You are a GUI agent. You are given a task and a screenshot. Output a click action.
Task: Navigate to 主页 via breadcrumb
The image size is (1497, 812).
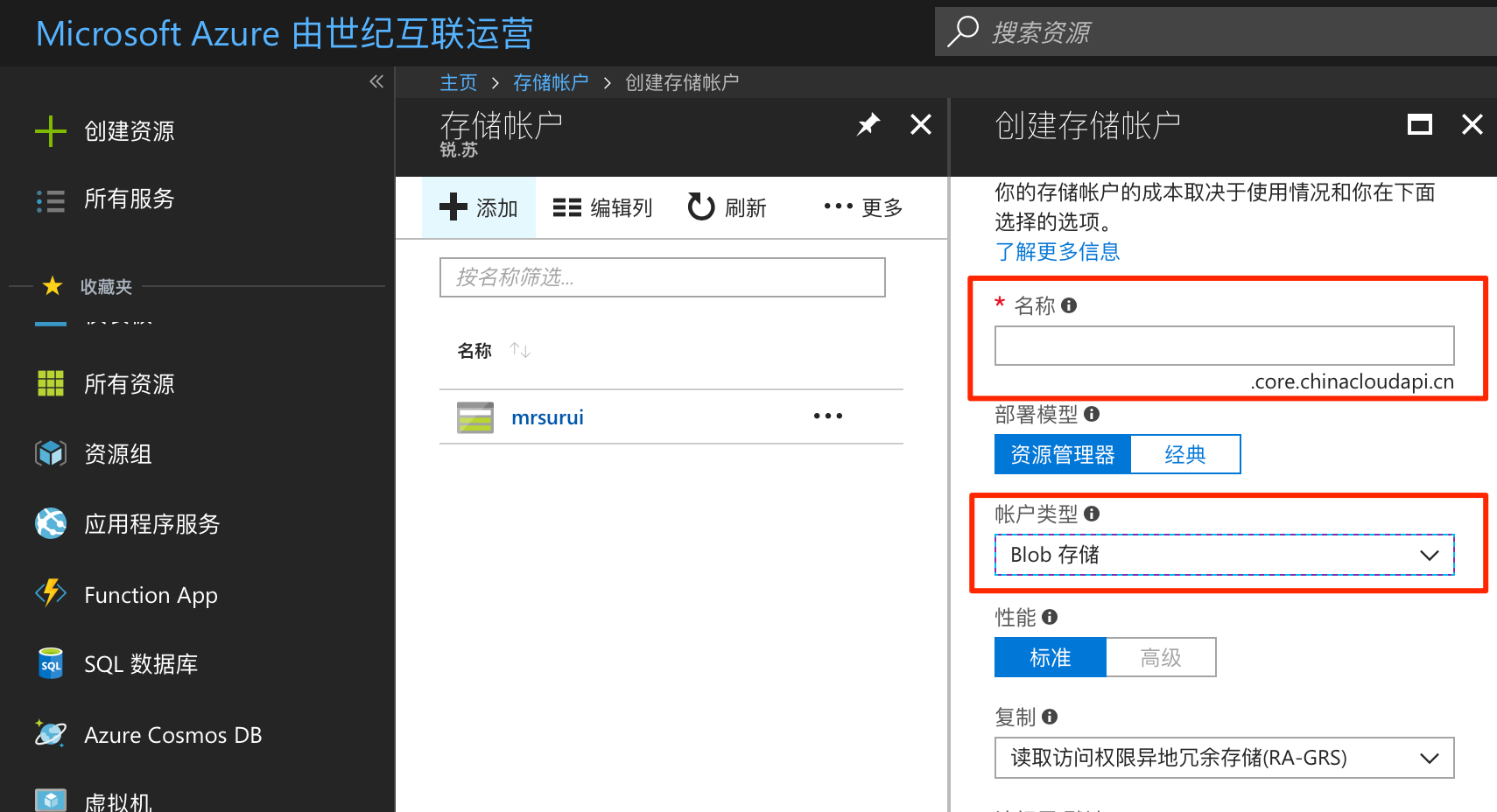[458, 81]
